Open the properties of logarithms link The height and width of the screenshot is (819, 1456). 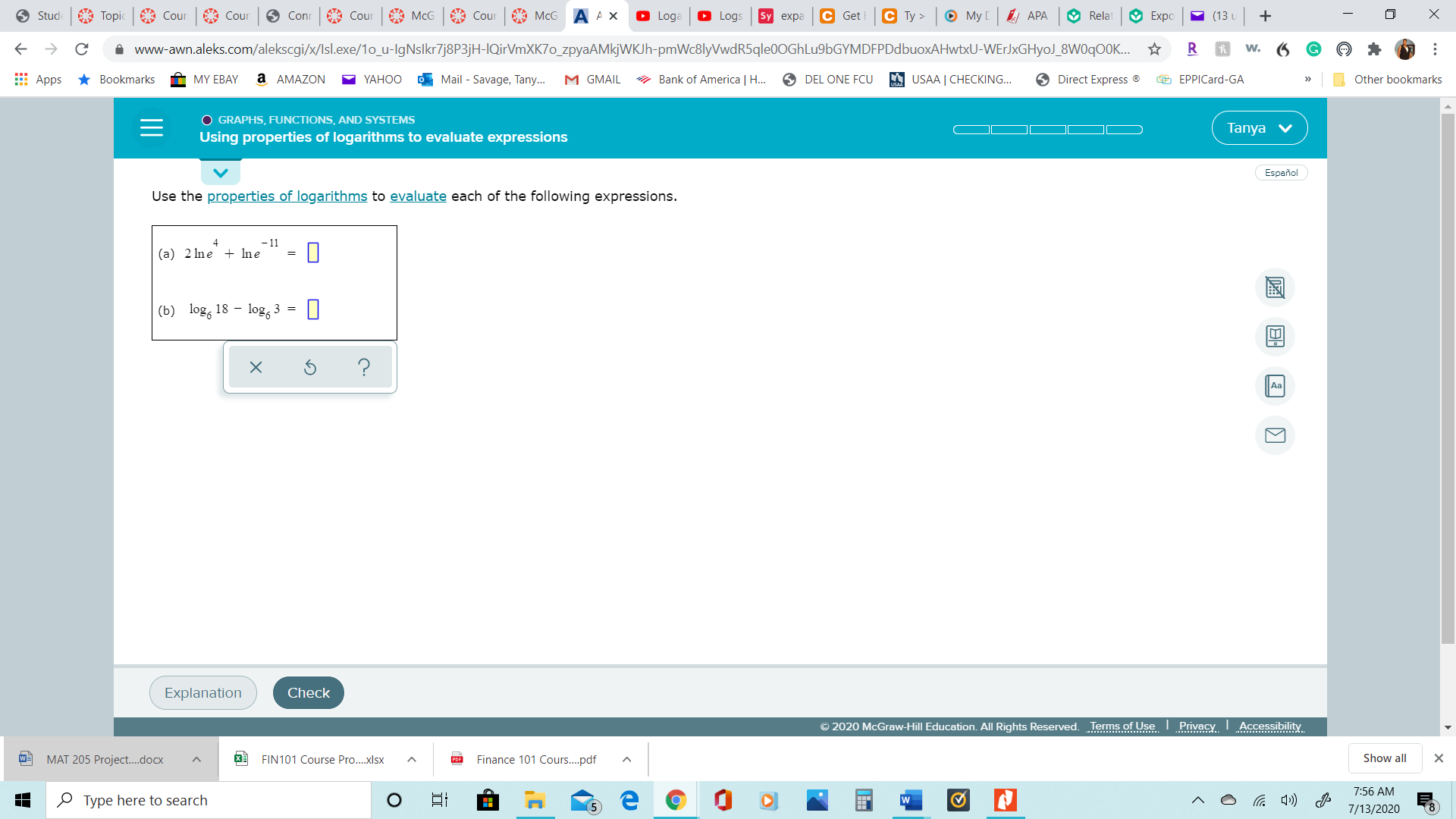[x=287, y=196]
